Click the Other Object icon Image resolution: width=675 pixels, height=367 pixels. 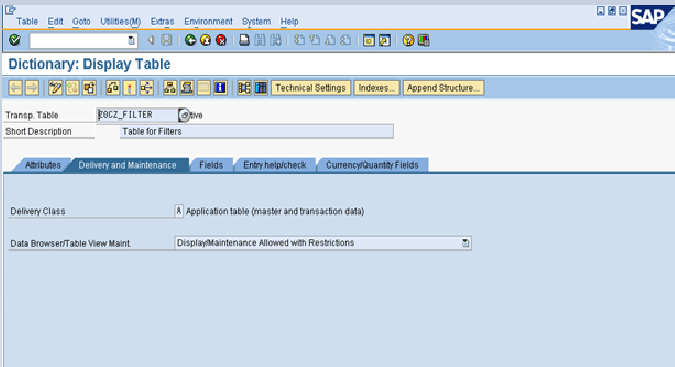click(89, 88)
